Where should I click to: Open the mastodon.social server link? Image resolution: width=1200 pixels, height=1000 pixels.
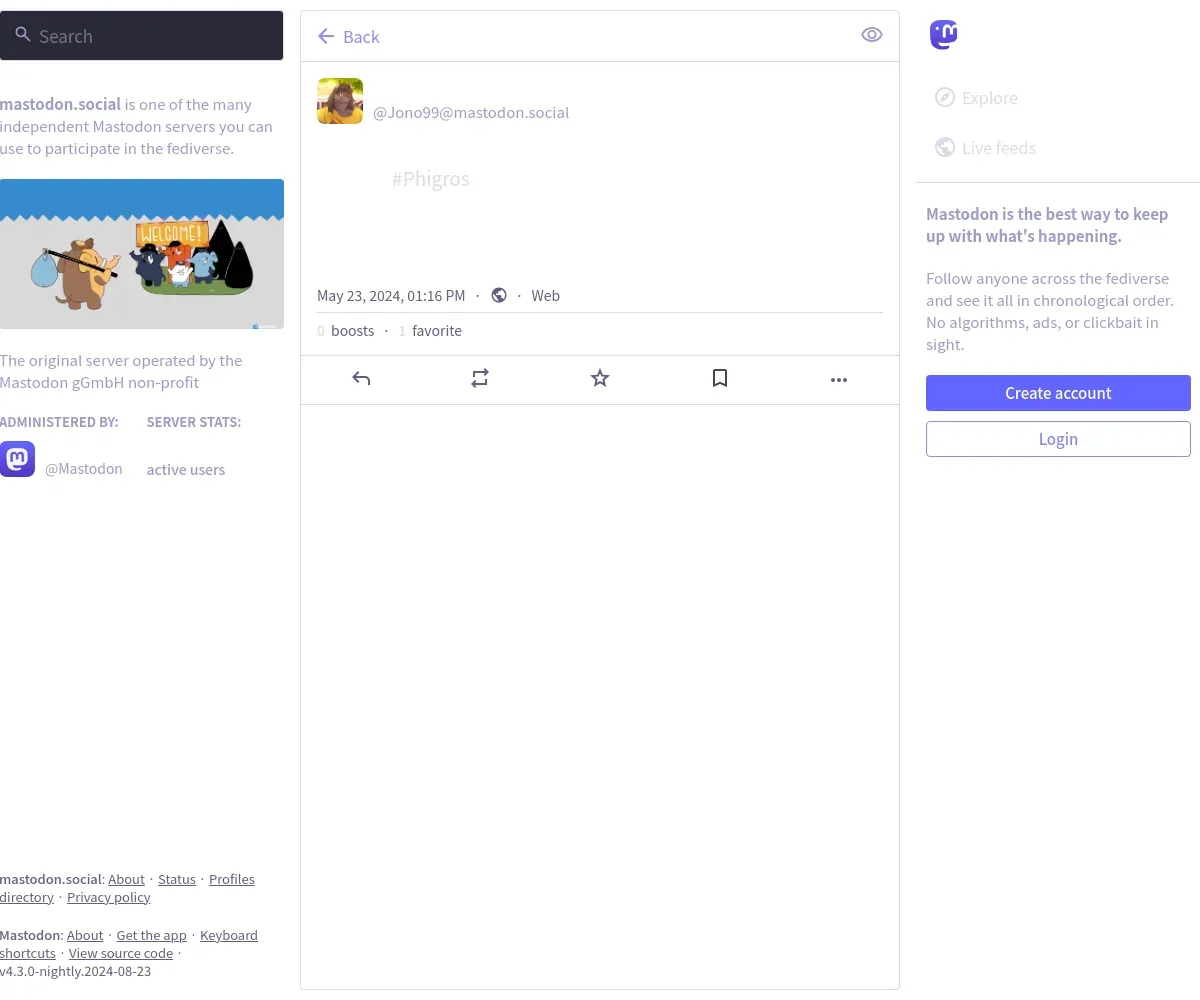click(60, 104)
